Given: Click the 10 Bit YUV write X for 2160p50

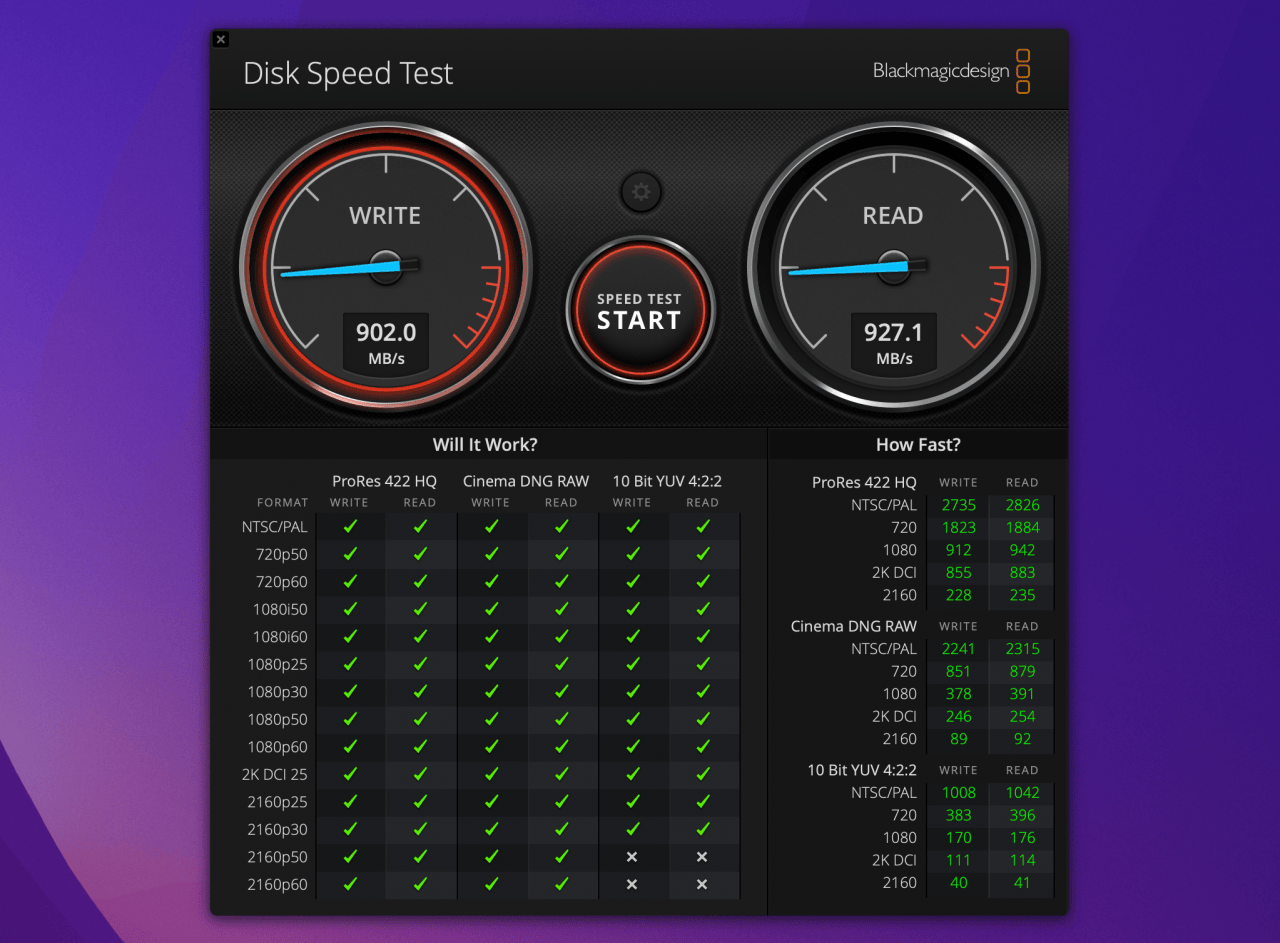Looking at the screenshot, I should tap(632, 857).
